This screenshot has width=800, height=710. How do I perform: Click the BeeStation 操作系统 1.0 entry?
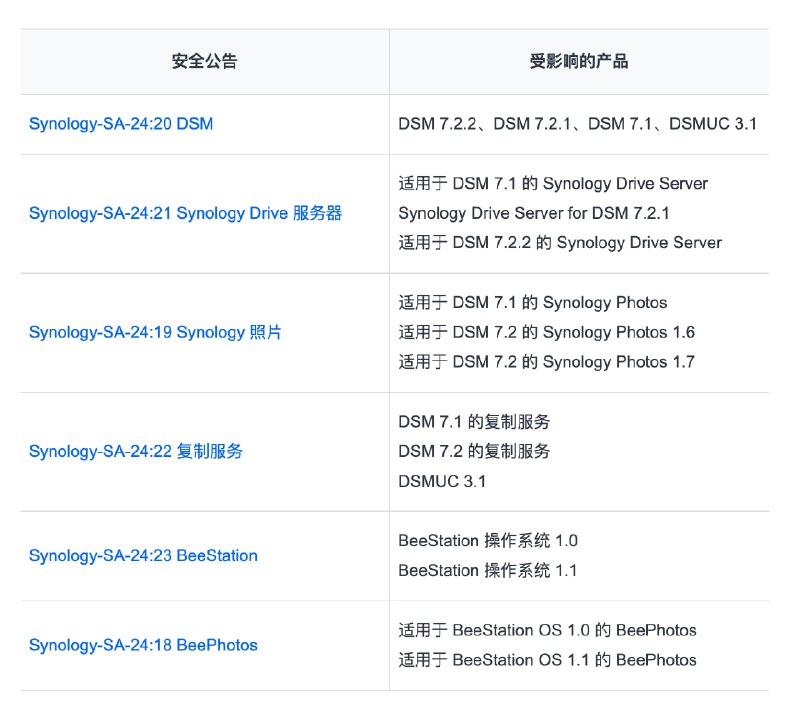tap(488, 541)
